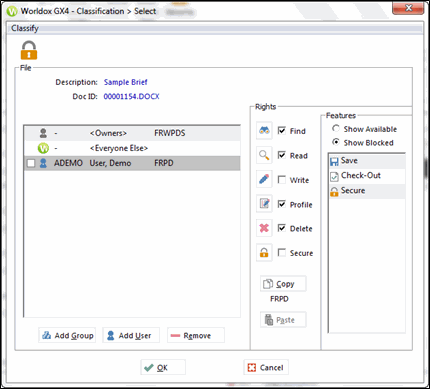This screenshot has height=389, width=430.
Task: Click the ADEMO user code text
Action: point(68,163)
